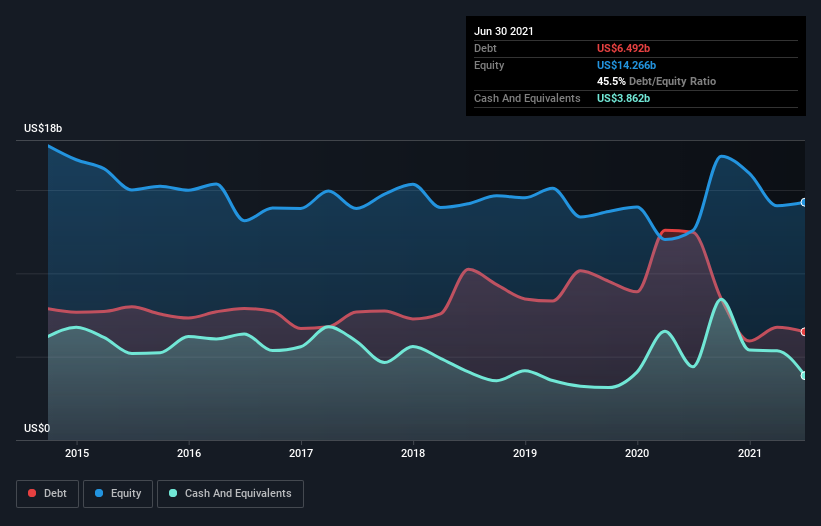Click the Equity label in tooltip
The width and height of the screenshot is (821, 526).
[489, 65]
